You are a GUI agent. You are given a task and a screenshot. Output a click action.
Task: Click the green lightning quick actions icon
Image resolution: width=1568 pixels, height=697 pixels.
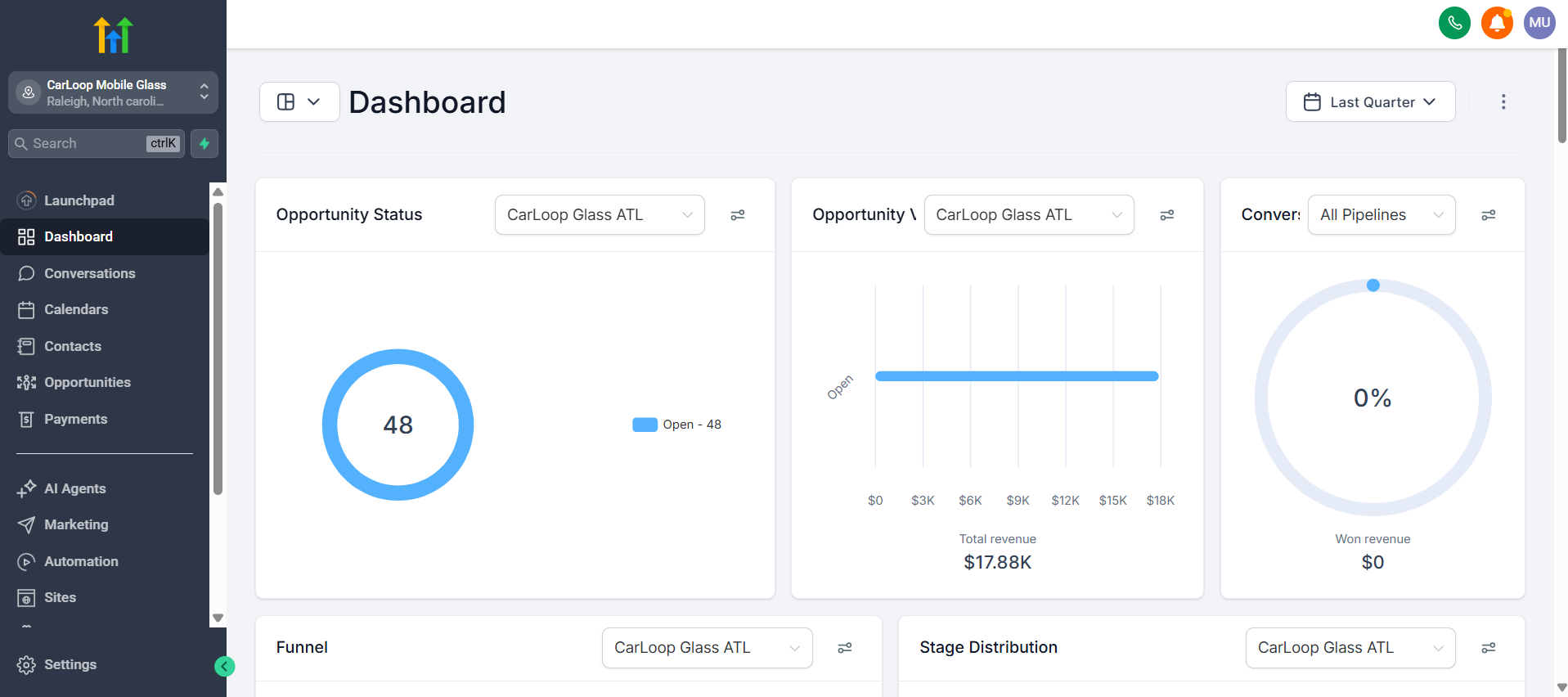click(x=204, y=143)
